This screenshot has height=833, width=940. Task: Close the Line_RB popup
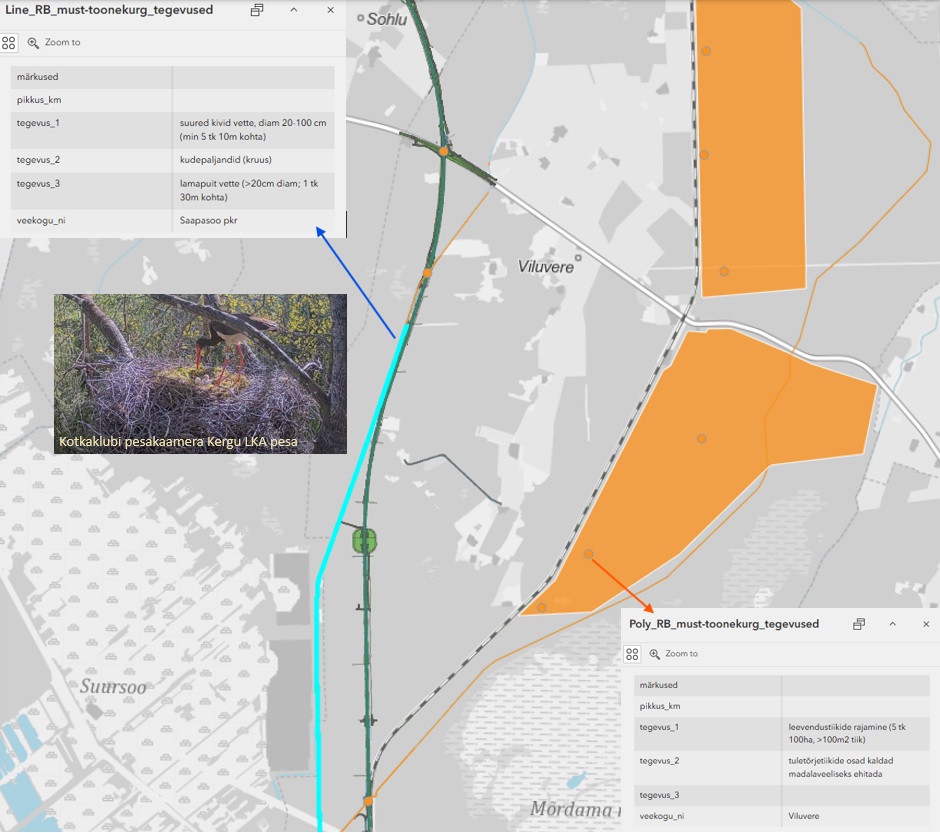click(x=331, y=10)
